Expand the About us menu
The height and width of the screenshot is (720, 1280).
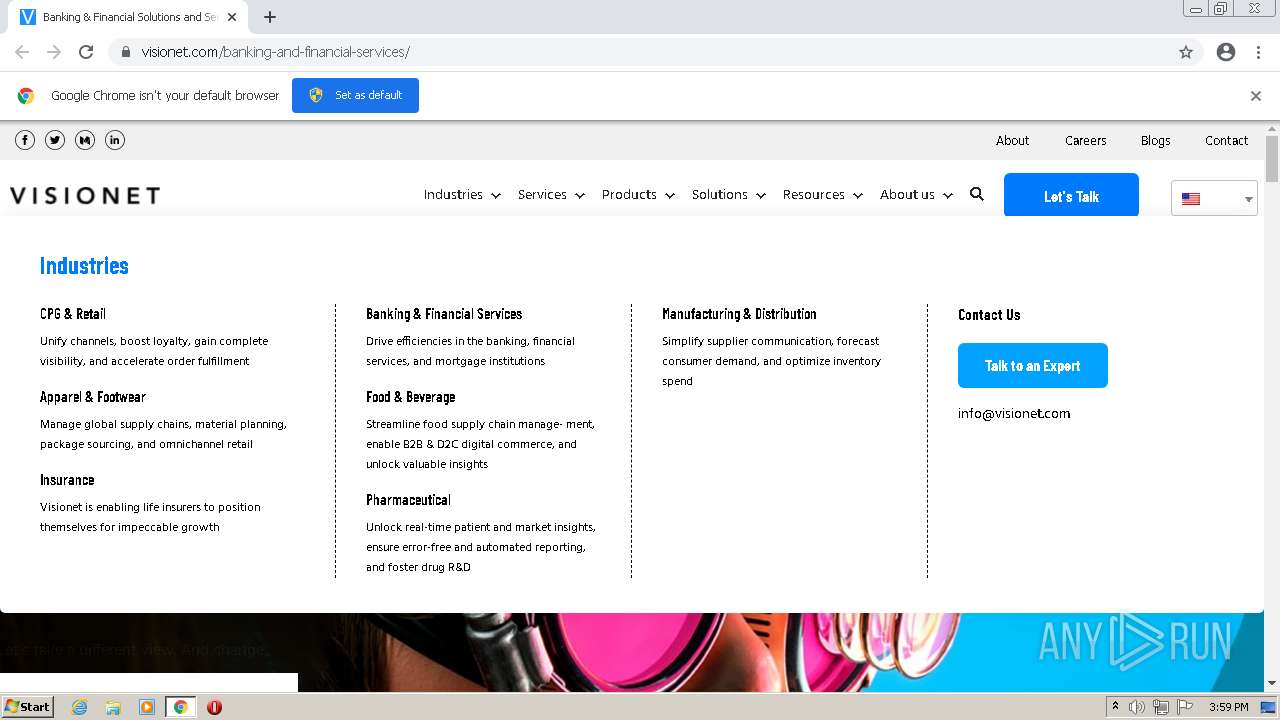917,195
